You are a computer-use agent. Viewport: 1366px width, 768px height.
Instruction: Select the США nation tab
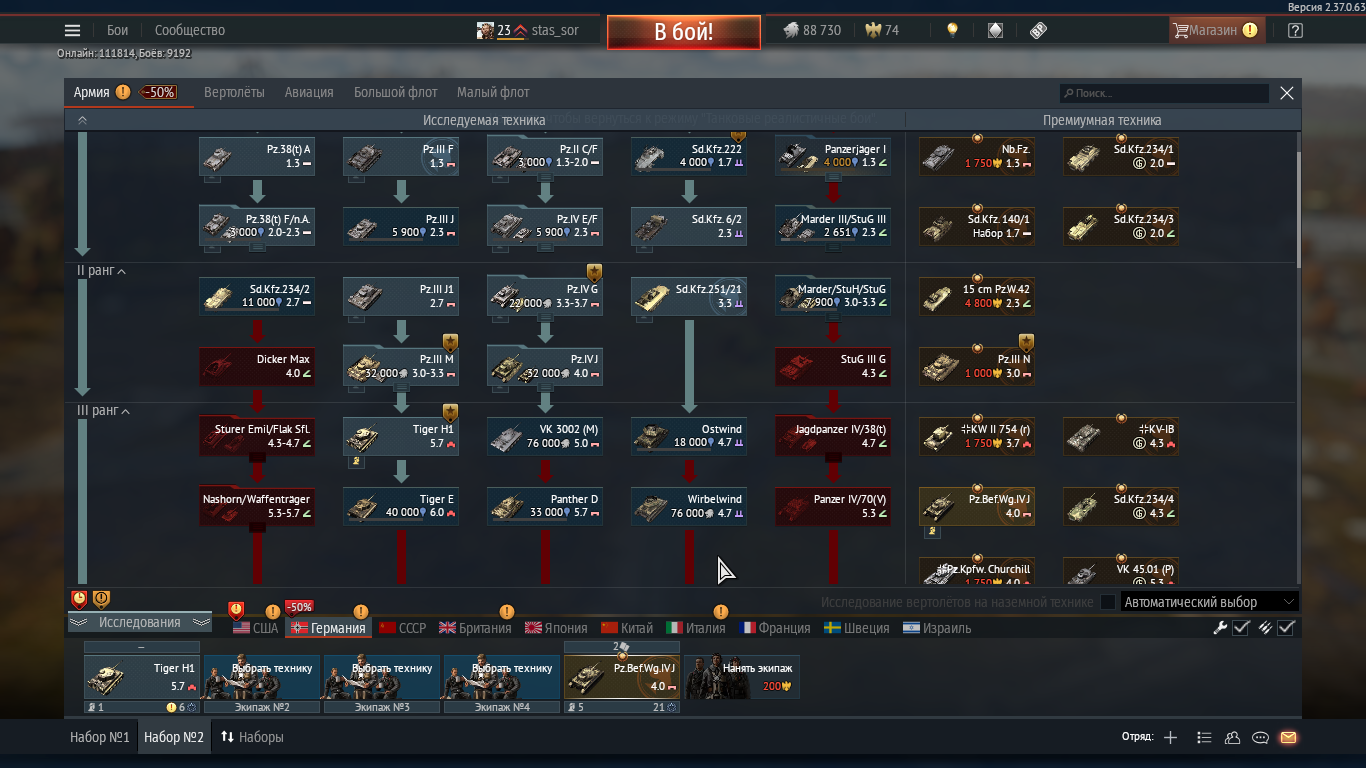coord(256,628)
